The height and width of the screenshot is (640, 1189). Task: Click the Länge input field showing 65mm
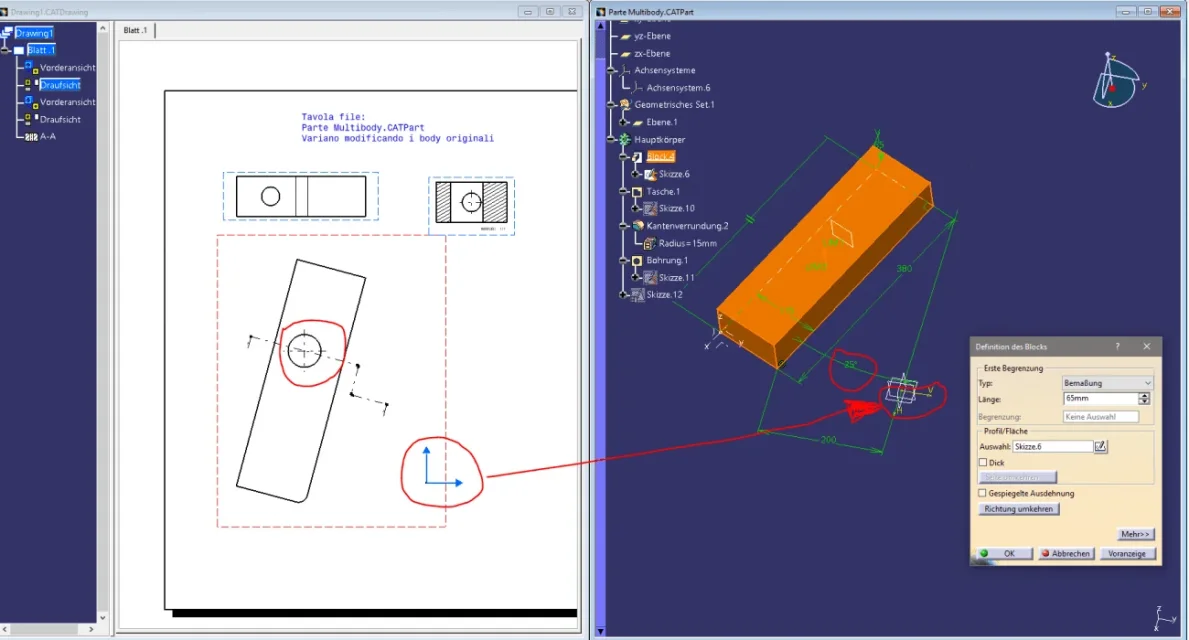pyautogui.click(x=1100, y=398)
